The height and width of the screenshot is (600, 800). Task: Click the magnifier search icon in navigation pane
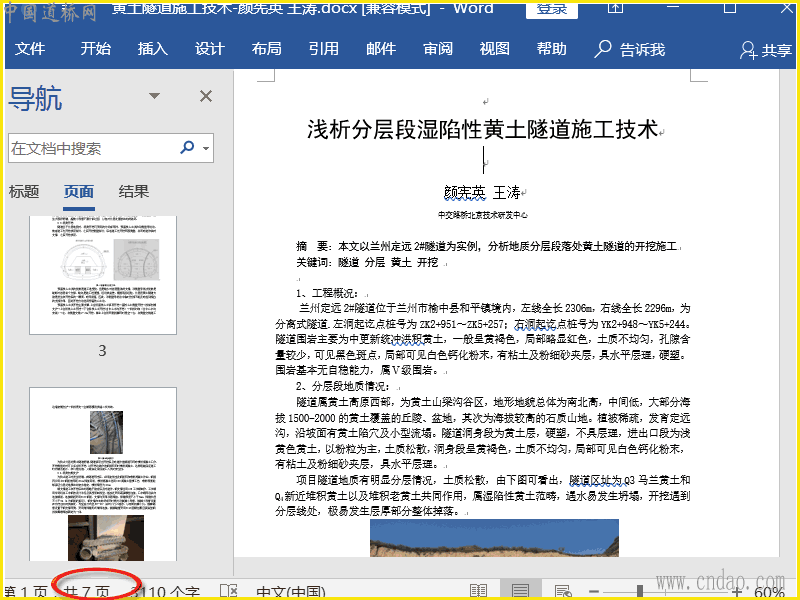pos(188,147)
